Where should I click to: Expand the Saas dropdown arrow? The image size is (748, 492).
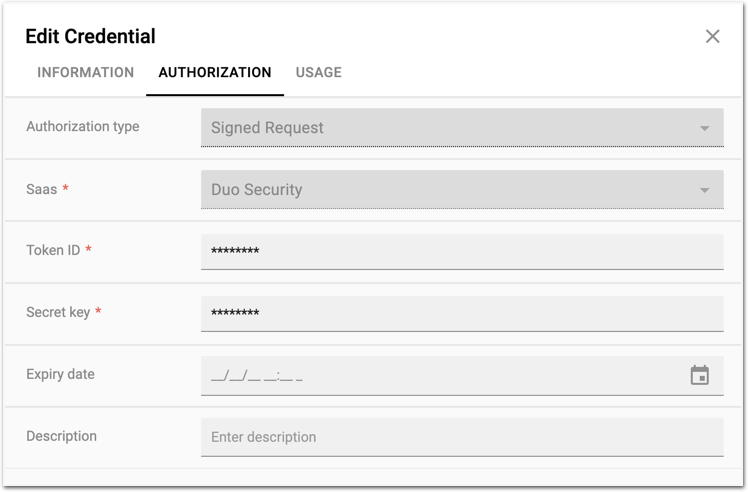tap(704, 191)
